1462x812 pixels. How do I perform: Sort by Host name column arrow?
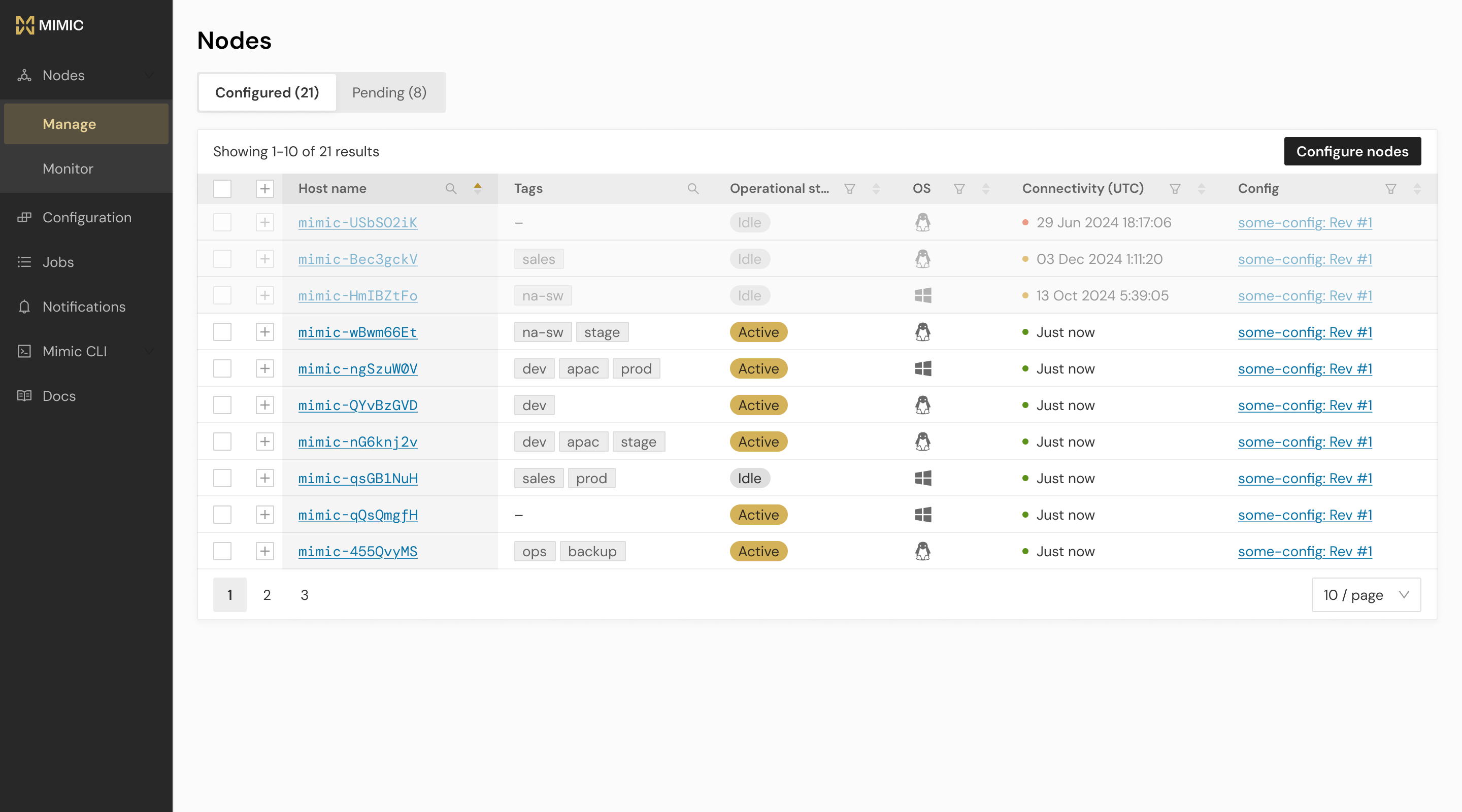[477, 188]
